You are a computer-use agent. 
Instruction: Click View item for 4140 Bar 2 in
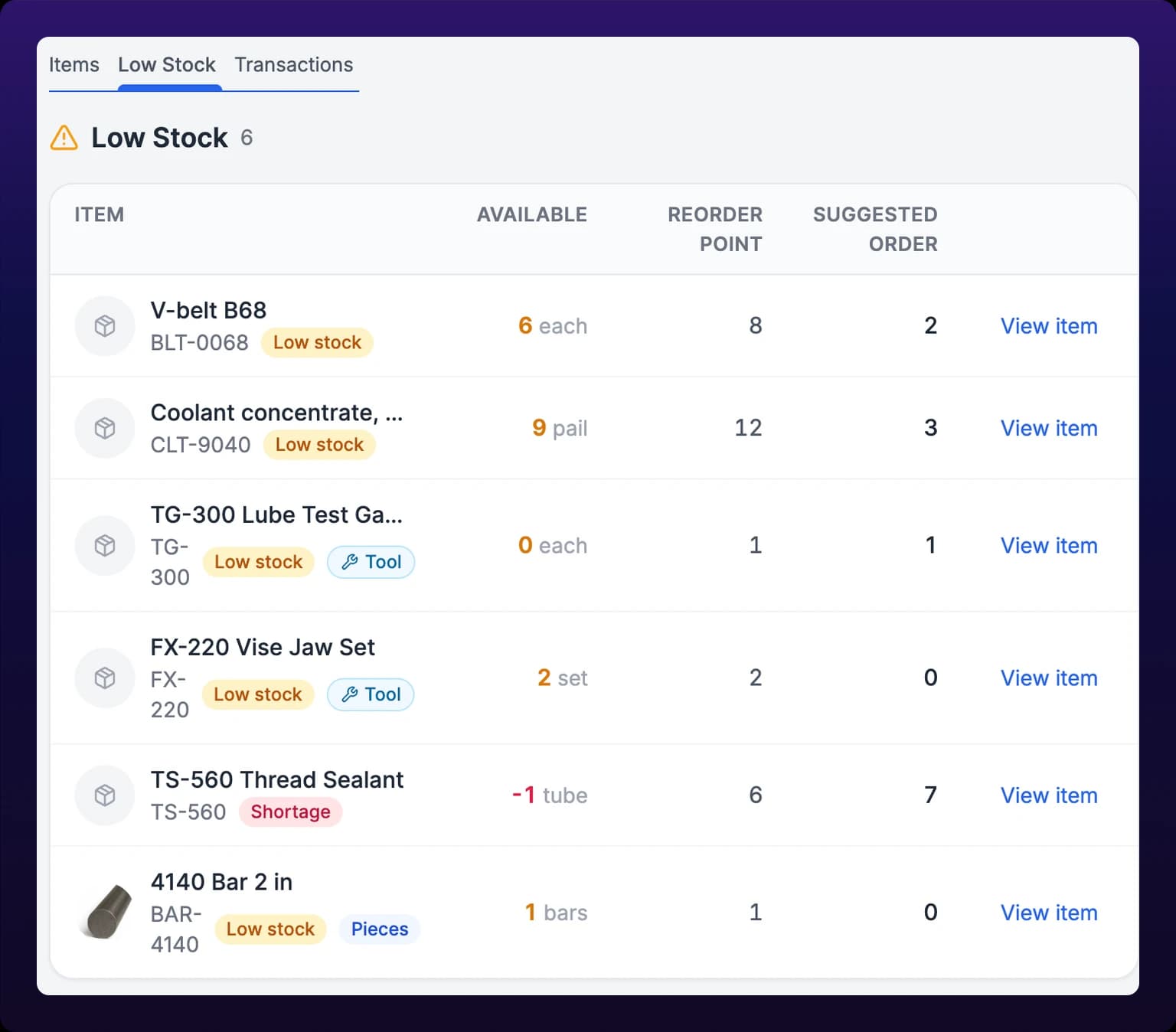coord(1049,913)
